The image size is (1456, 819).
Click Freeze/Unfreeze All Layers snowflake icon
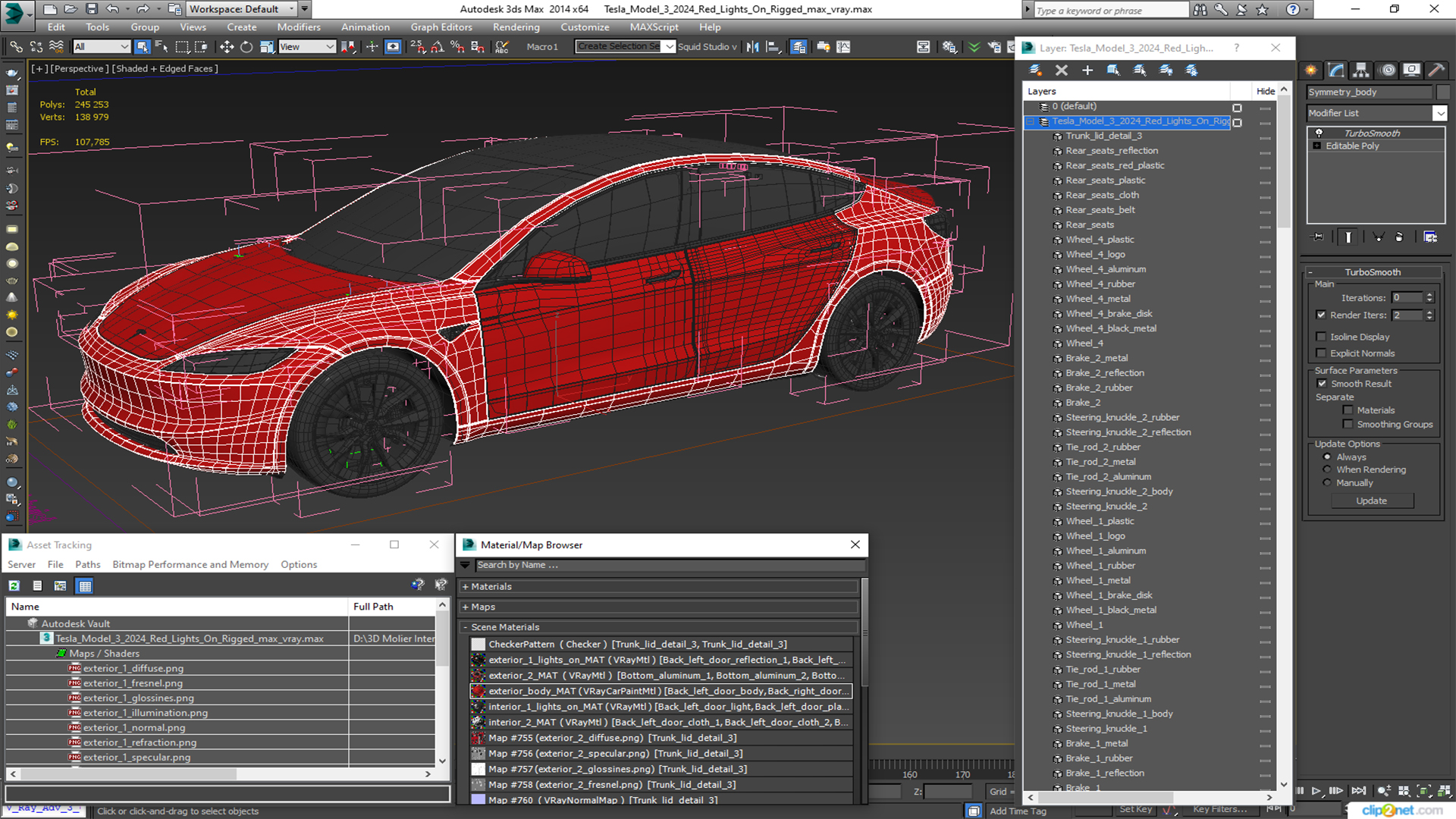point(1192,71)
